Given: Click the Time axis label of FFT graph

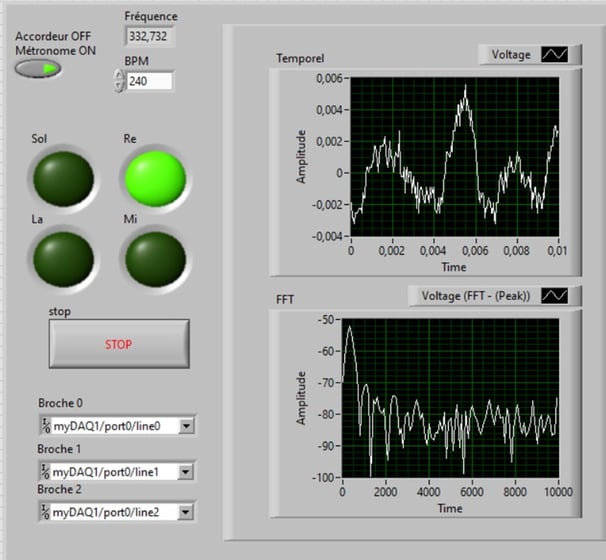Looking at the screenshot, I should coord(450,508).
